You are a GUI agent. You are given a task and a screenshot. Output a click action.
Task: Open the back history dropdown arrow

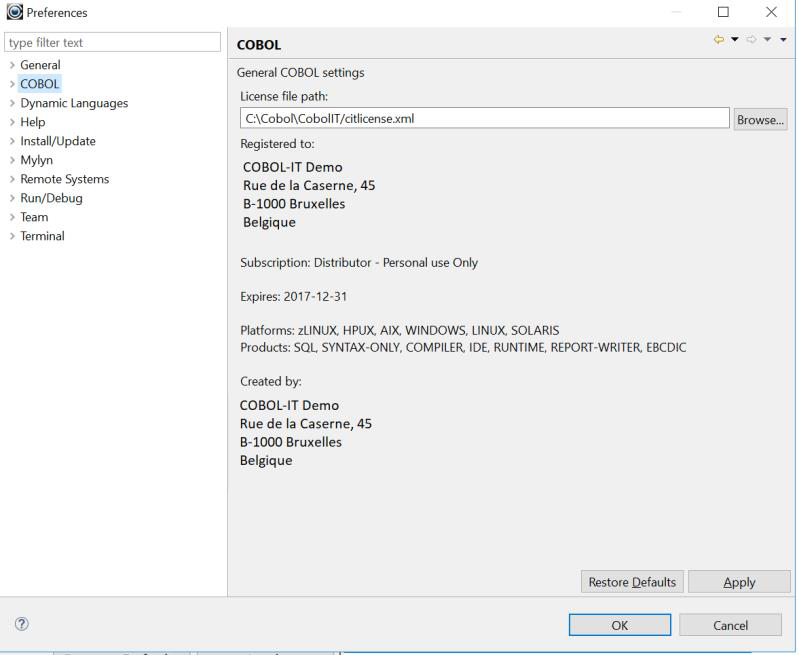[x=735, y=39]
